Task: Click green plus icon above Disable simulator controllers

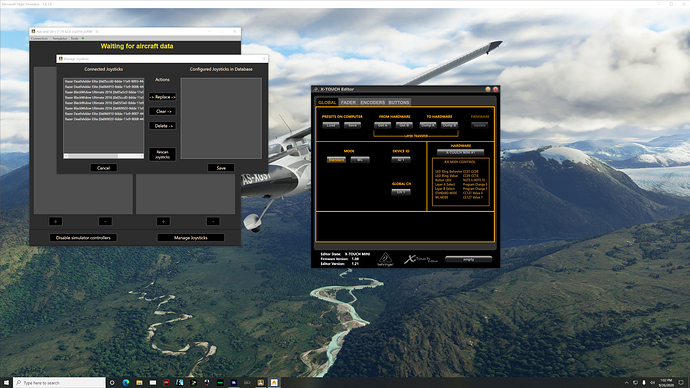Action: pos(55,221)
